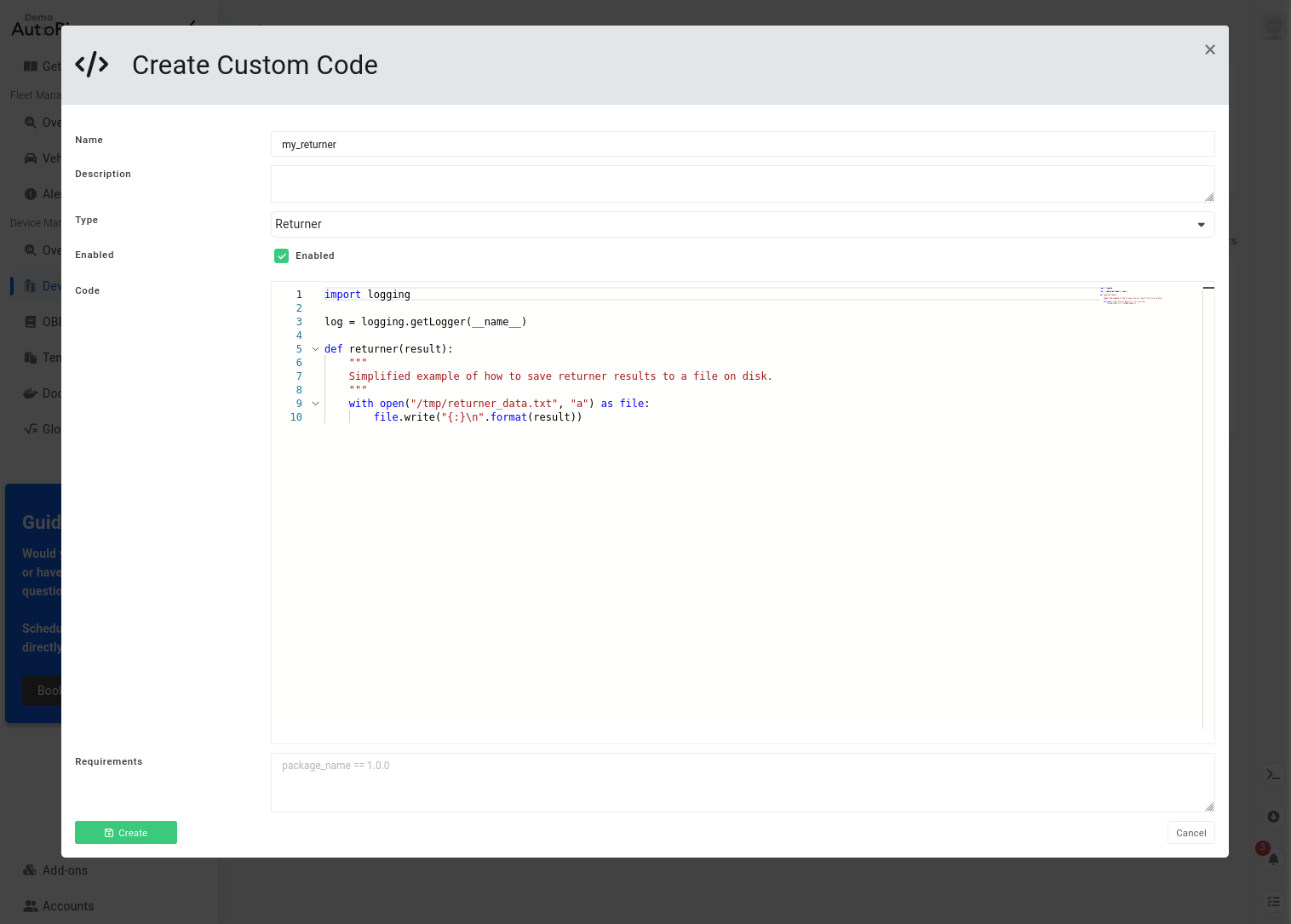1291x924 pixels.
Task: Click the download arrow icon at the right edge
Action: pyautogui.click(x=1274, y=817)
